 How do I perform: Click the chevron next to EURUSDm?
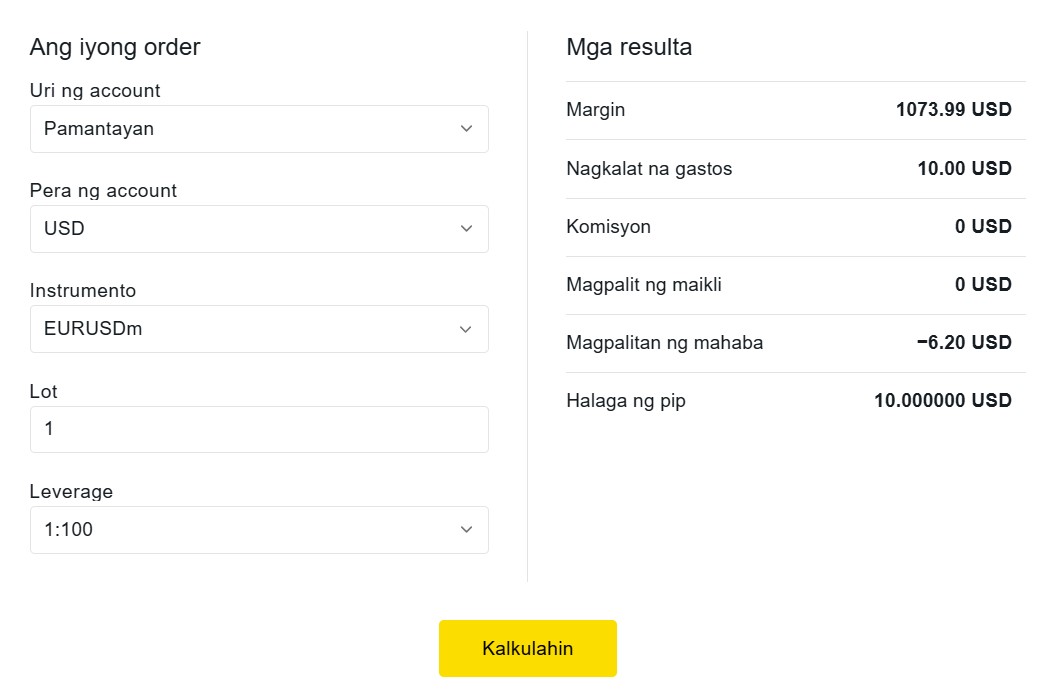[x=466, y=329]
